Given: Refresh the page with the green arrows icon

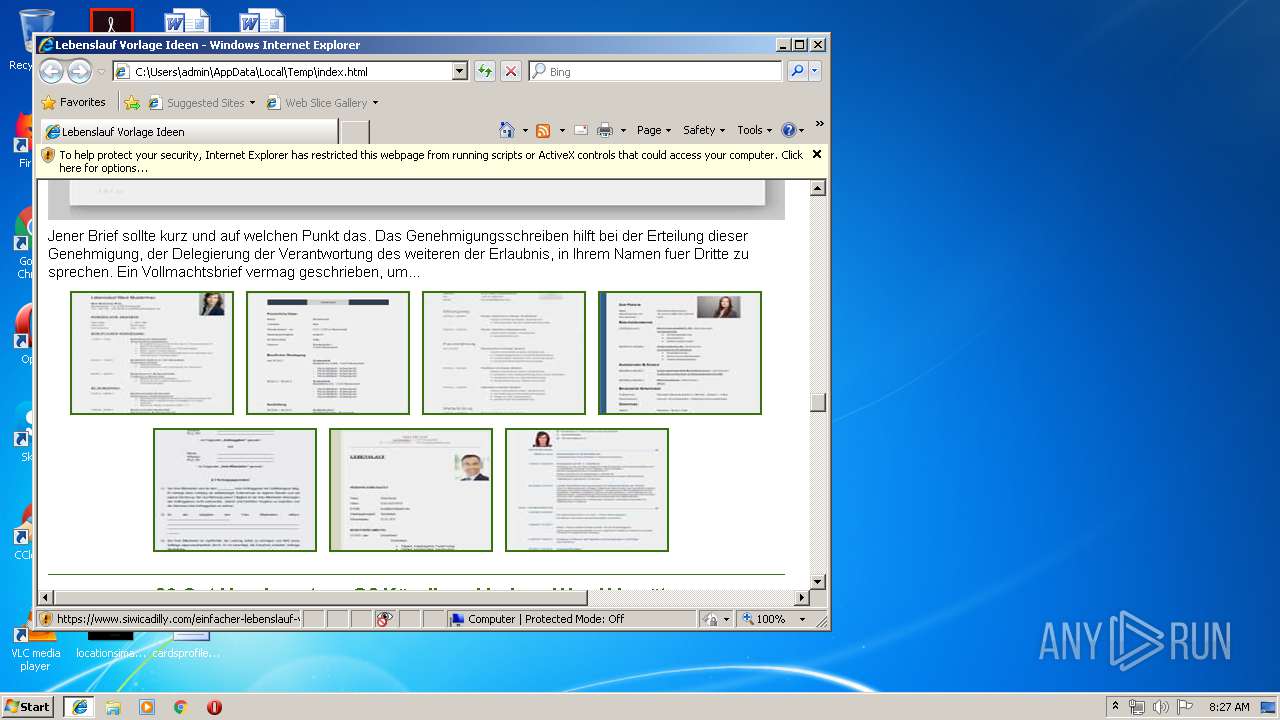Looking at the screenshot, I should 485,71.
